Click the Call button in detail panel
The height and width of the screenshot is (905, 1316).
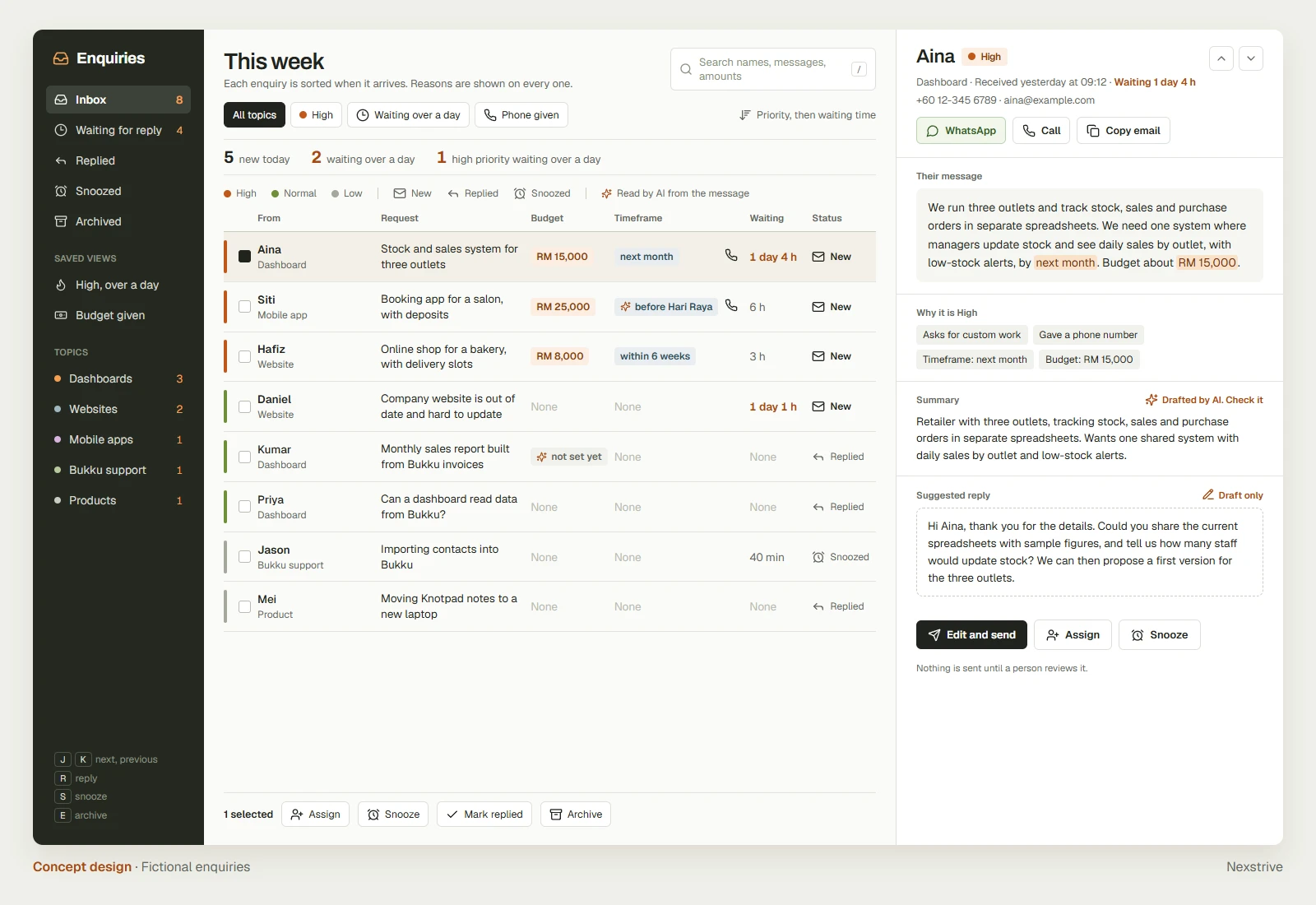pos(1041,131)
